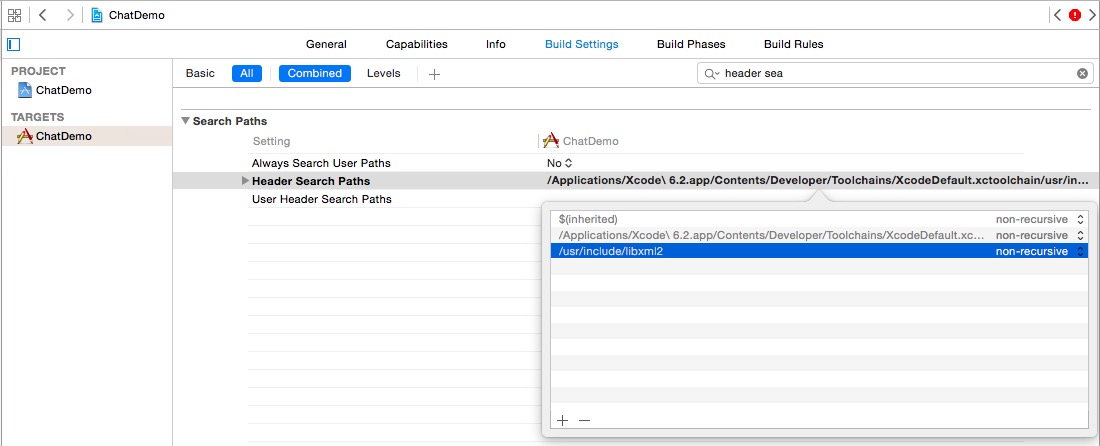Click the ChatDemo project file icon in breadcrumb

pos(97,15)
